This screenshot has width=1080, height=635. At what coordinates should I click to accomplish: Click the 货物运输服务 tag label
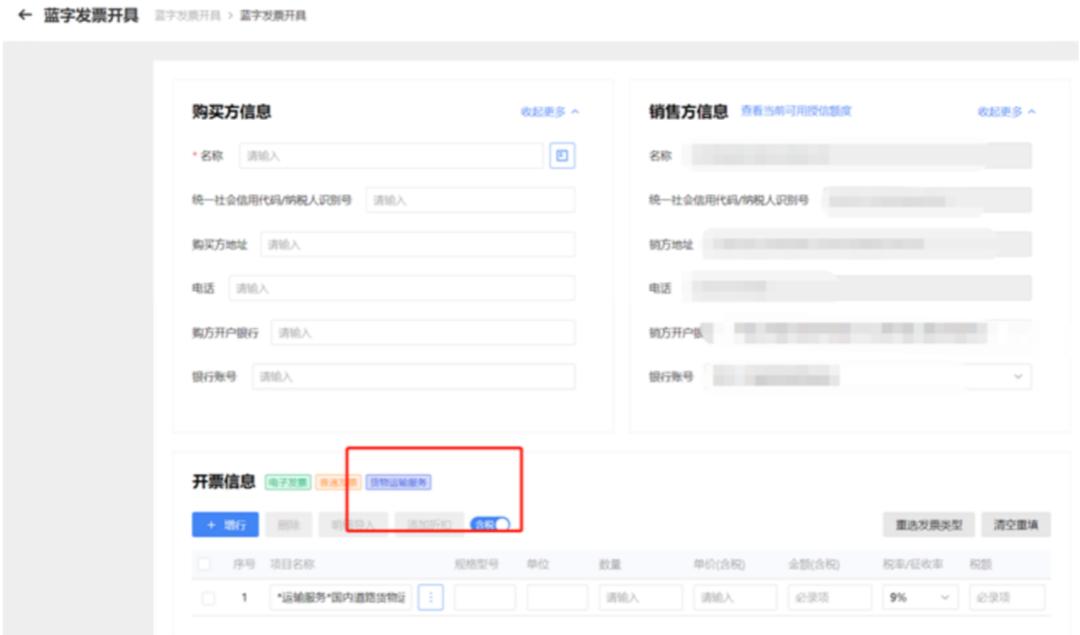[x=398, y=482]
